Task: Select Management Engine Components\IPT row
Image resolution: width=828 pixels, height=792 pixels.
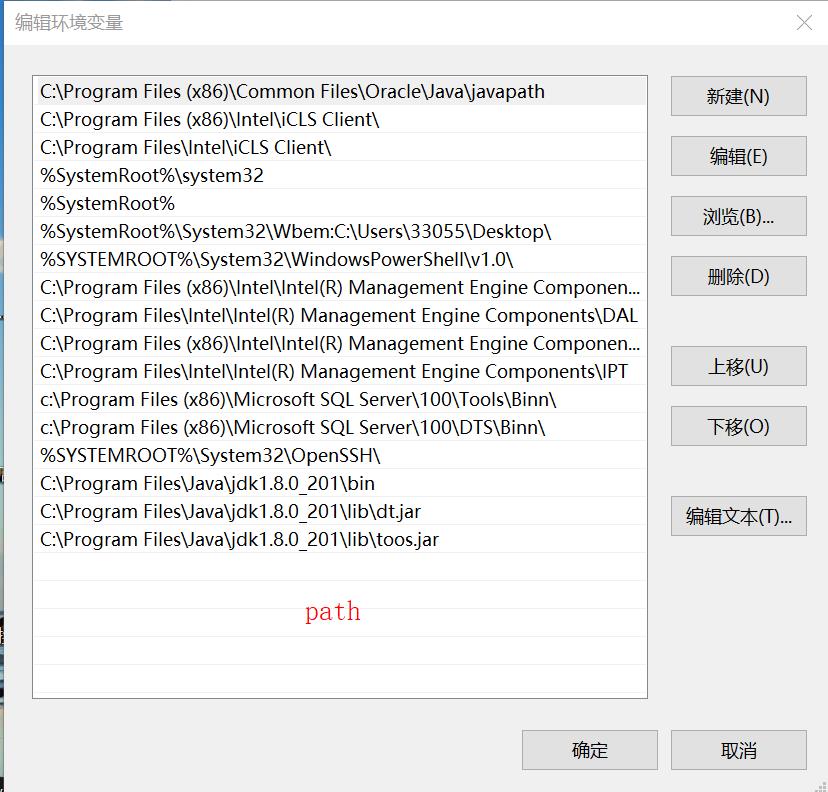Action: [x=340, y=371]
